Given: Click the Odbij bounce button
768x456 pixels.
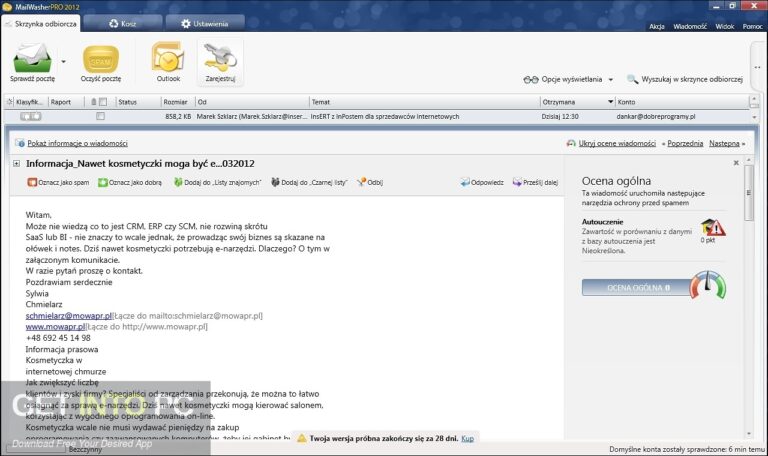Looking at the screenshot, I should 370,182.
